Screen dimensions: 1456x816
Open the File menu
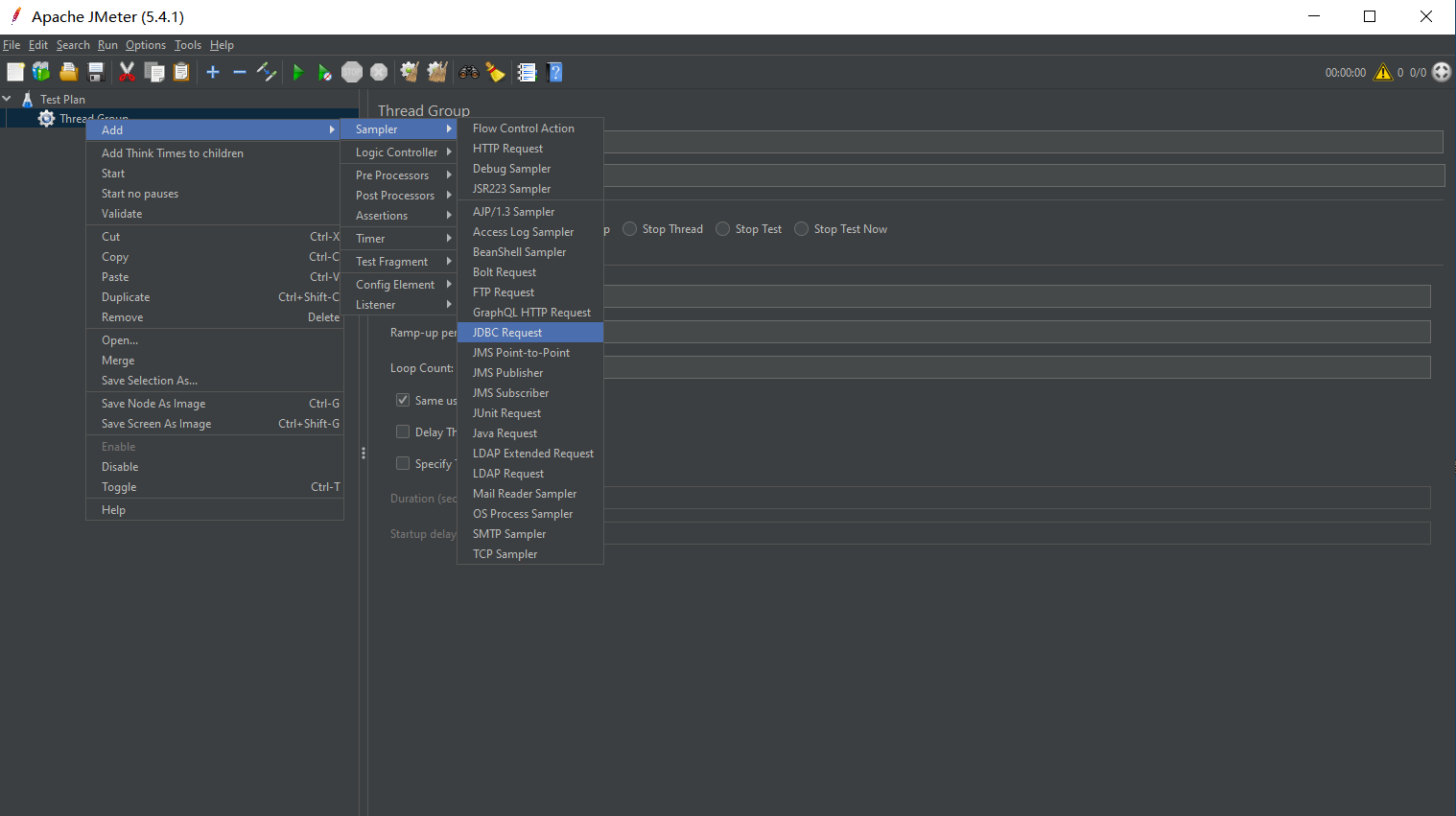[12, 45]
